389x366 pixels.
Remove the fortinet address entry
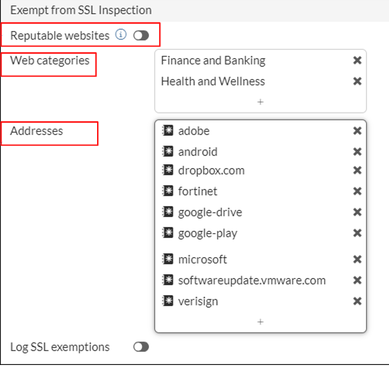[x=357, y=191]
